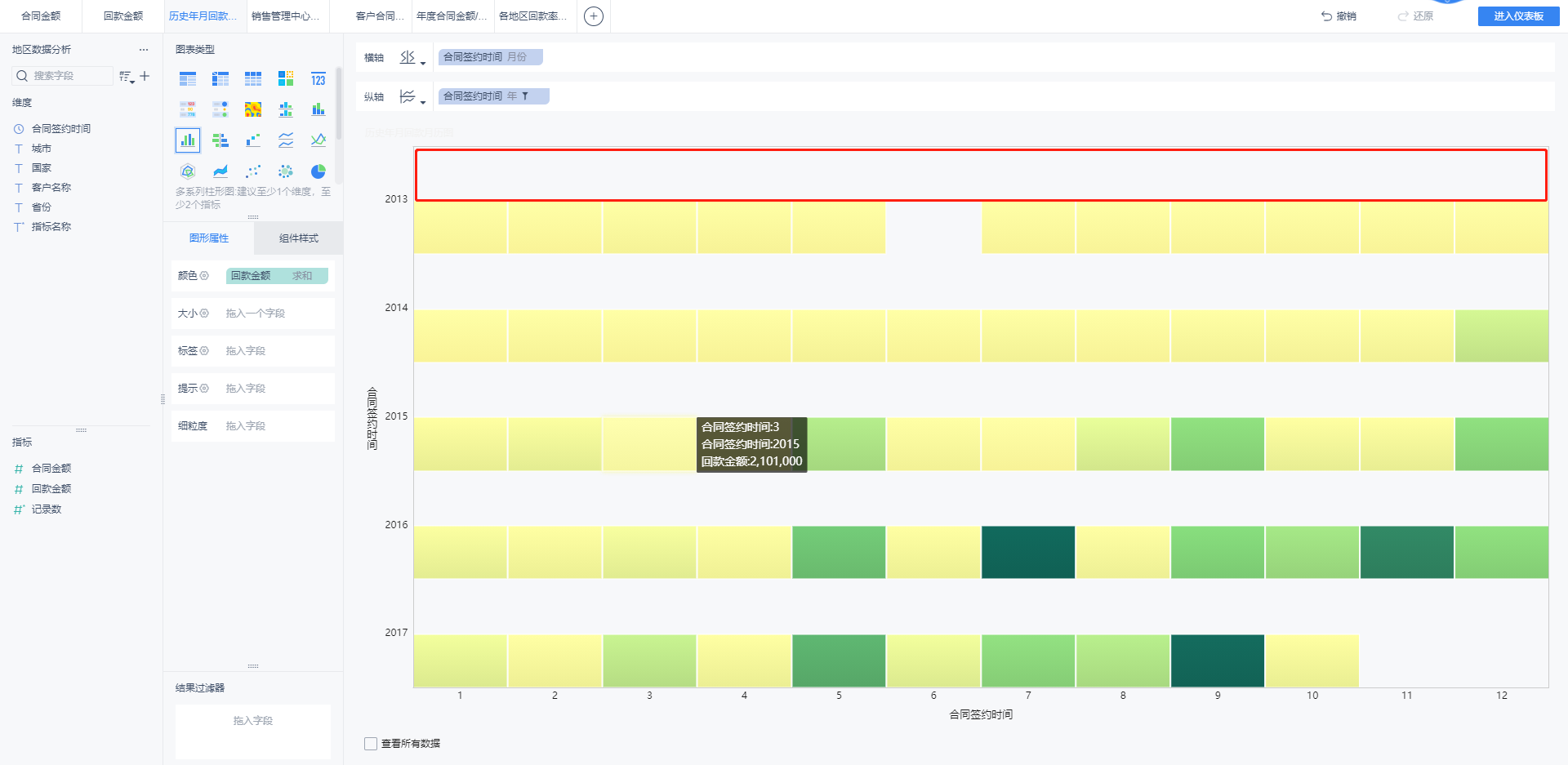The height and width of the screenshot is (765, 1568).
Task: Click the green November 2016 heatmap cell
Action: (1407, 552)
